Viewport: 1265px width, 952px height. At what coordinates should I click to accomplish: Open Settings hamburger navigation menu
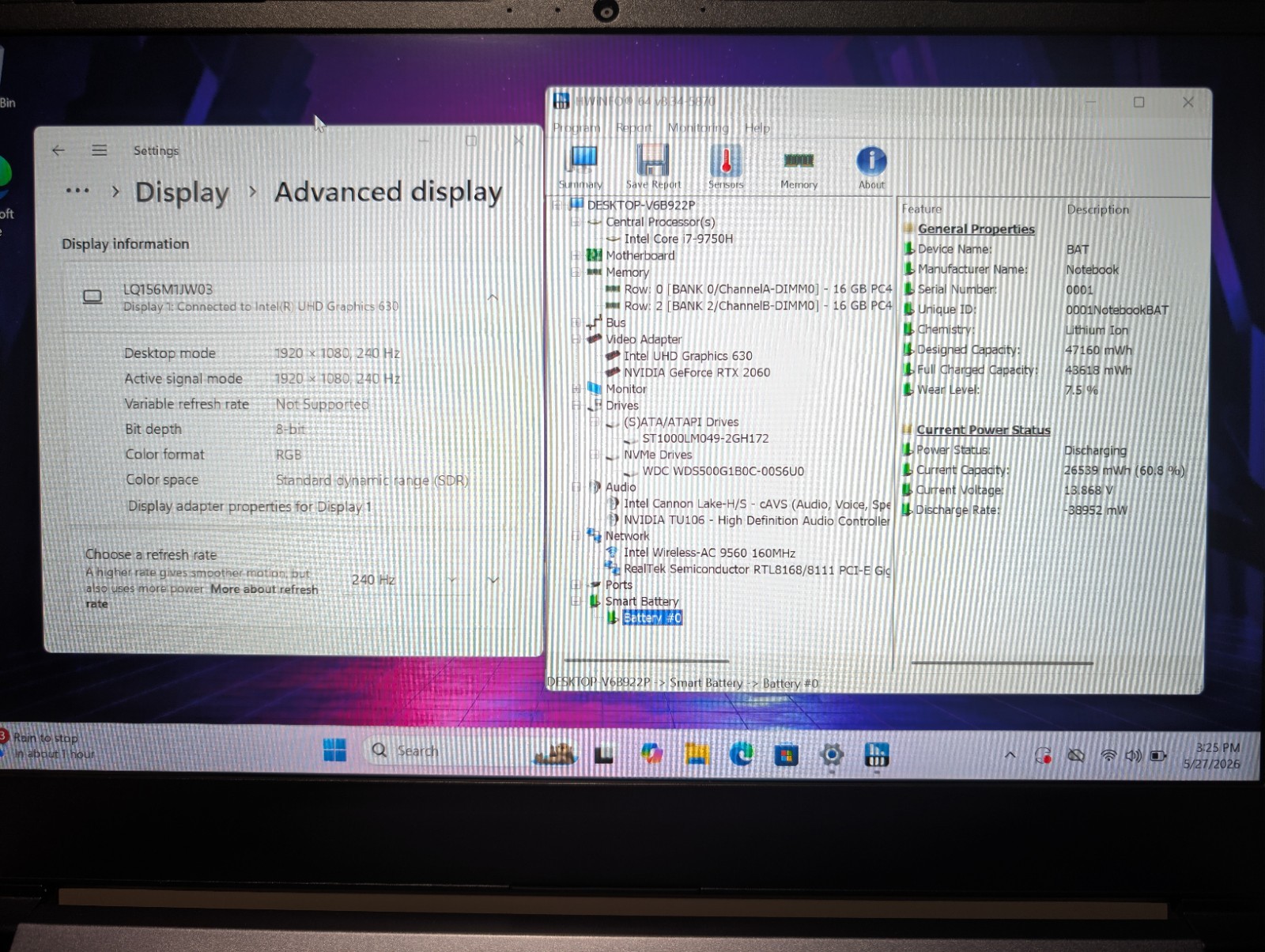click(x=99, y=150)
